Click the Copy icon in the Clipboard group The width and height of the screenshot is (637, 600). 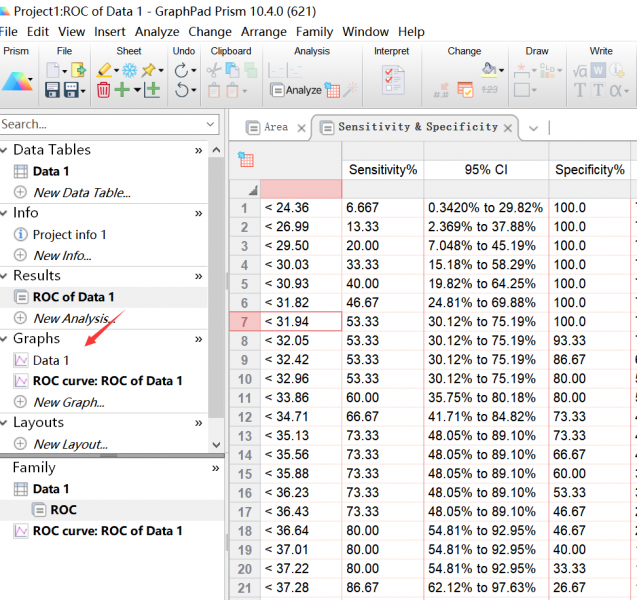232,70
